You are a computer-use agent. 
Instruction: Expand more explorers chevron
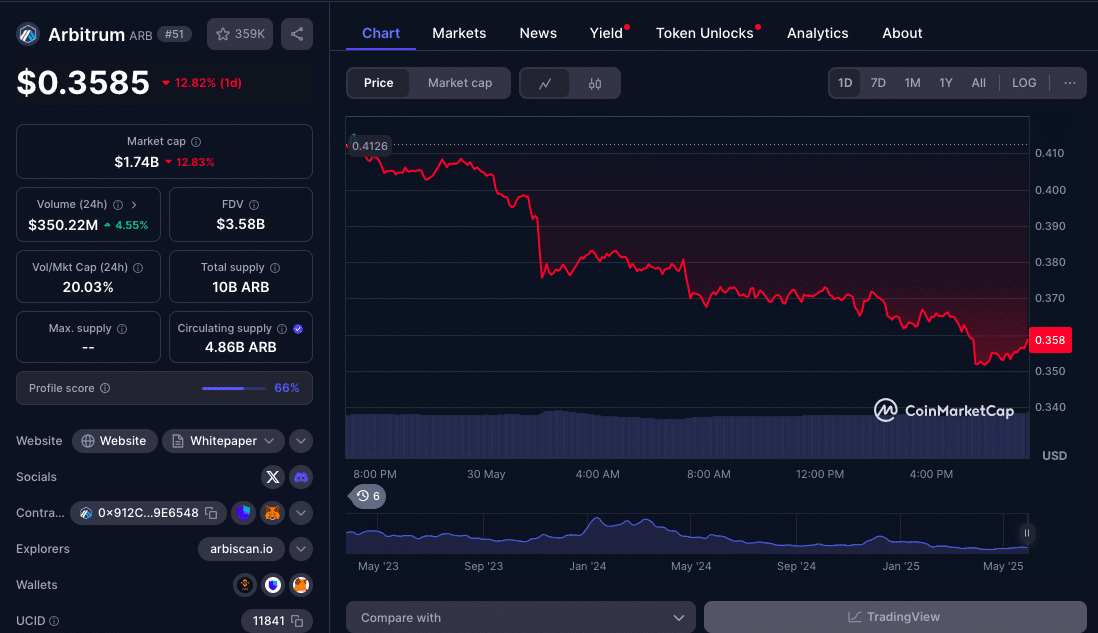pos(301,549)
